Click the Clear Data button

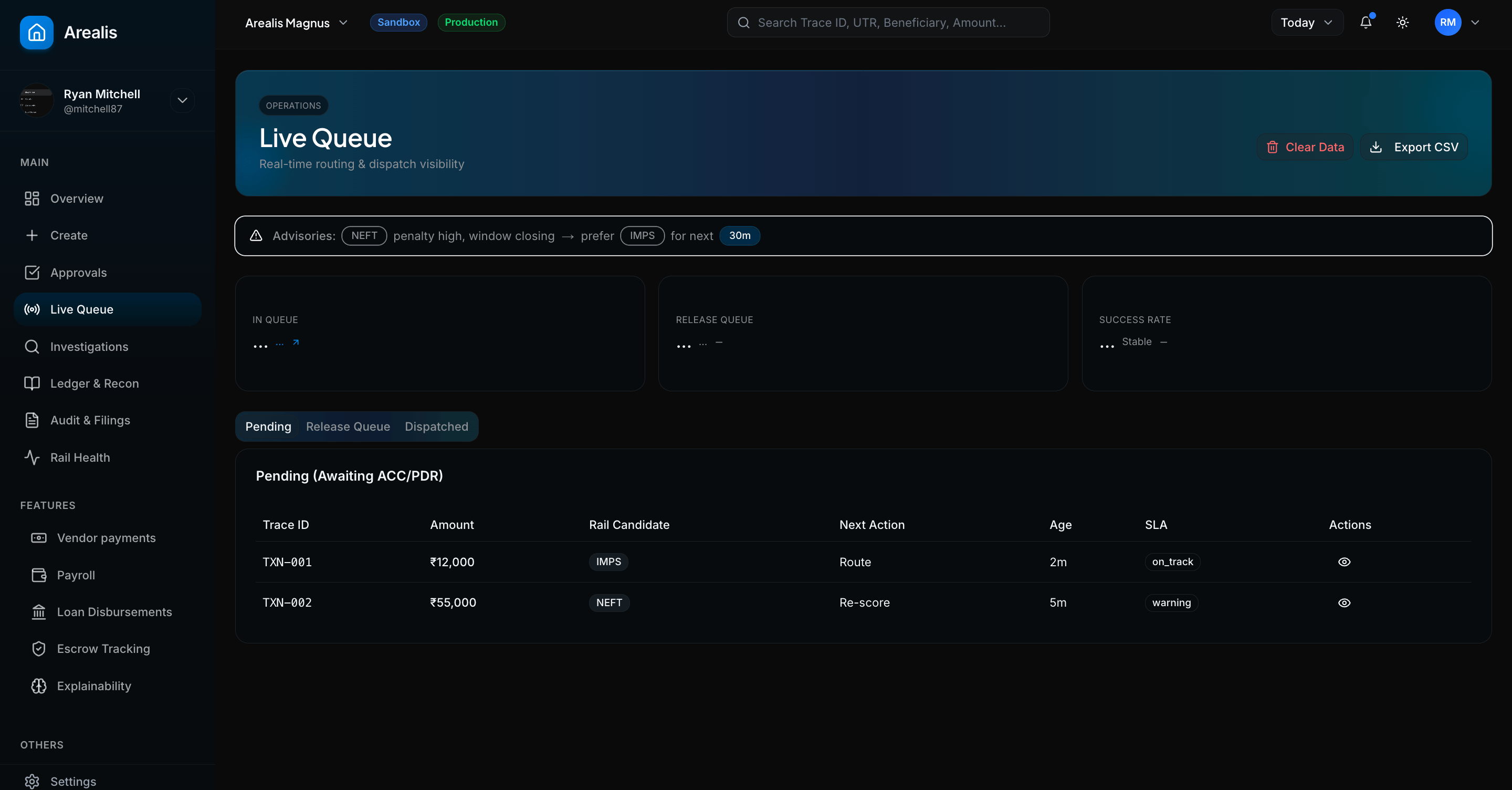(1305, 147)
